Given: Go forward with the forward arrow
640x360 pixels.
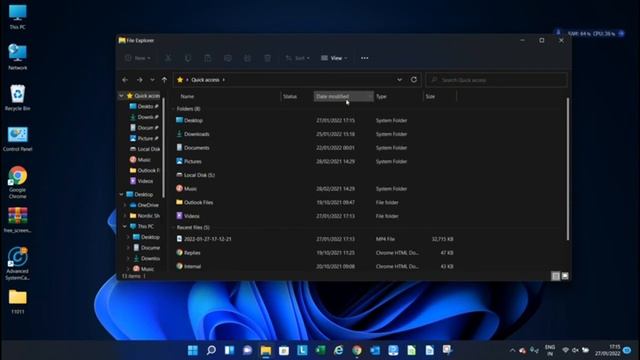Looking at the screenshot, I should 140,80.
